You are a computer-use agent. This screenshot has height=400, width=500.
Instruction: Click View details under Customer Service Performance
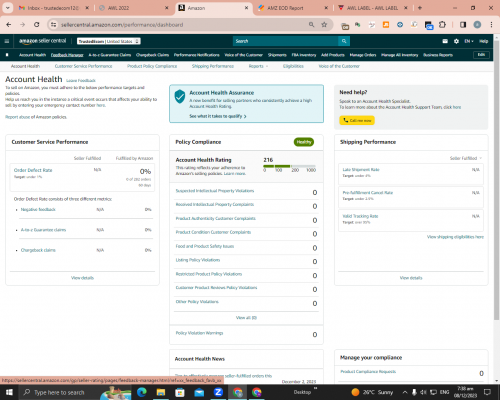coord(82,278)
